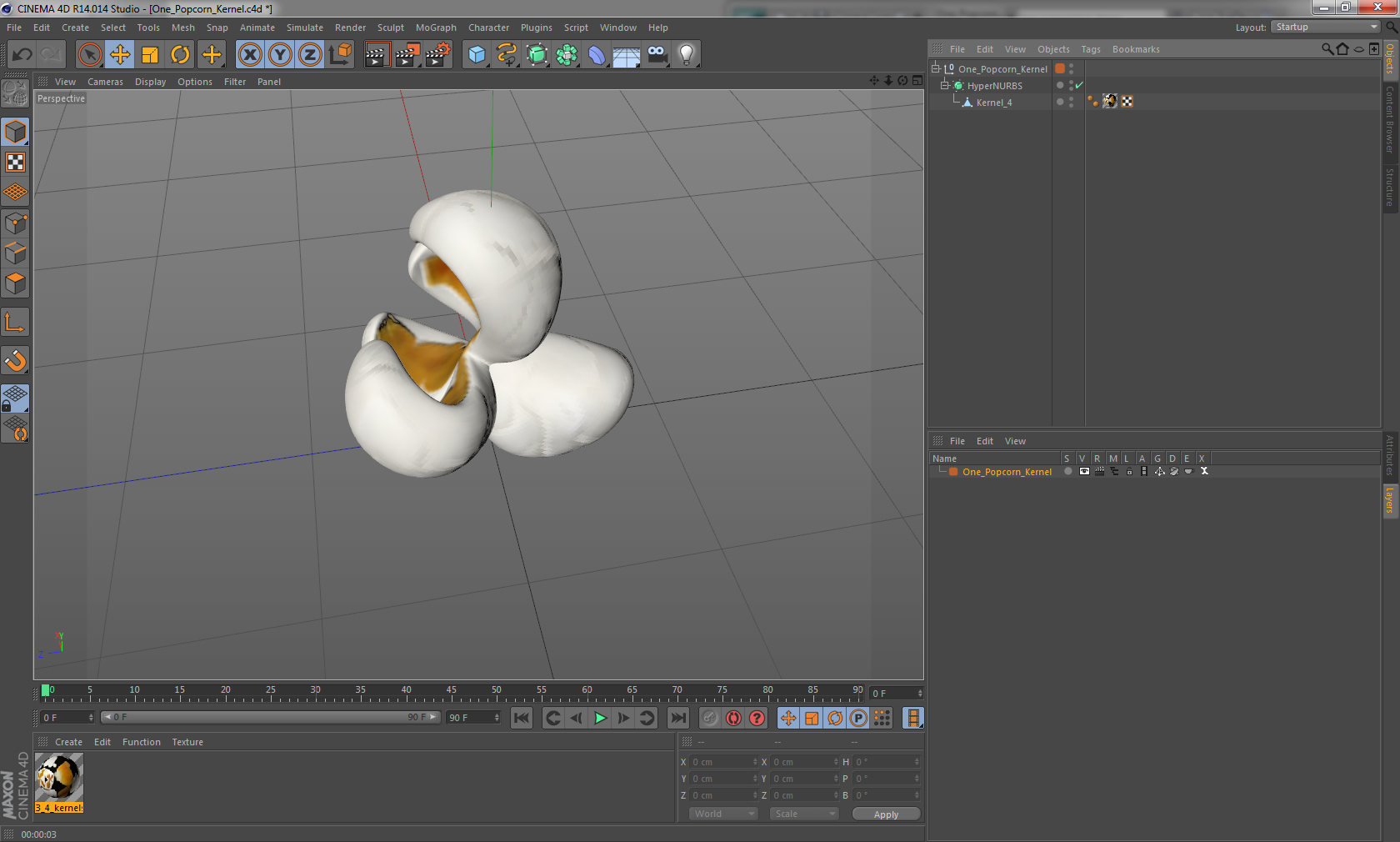Click the Apply button
This screenshot has height=842, width=1400.
[x=886, y=814]
